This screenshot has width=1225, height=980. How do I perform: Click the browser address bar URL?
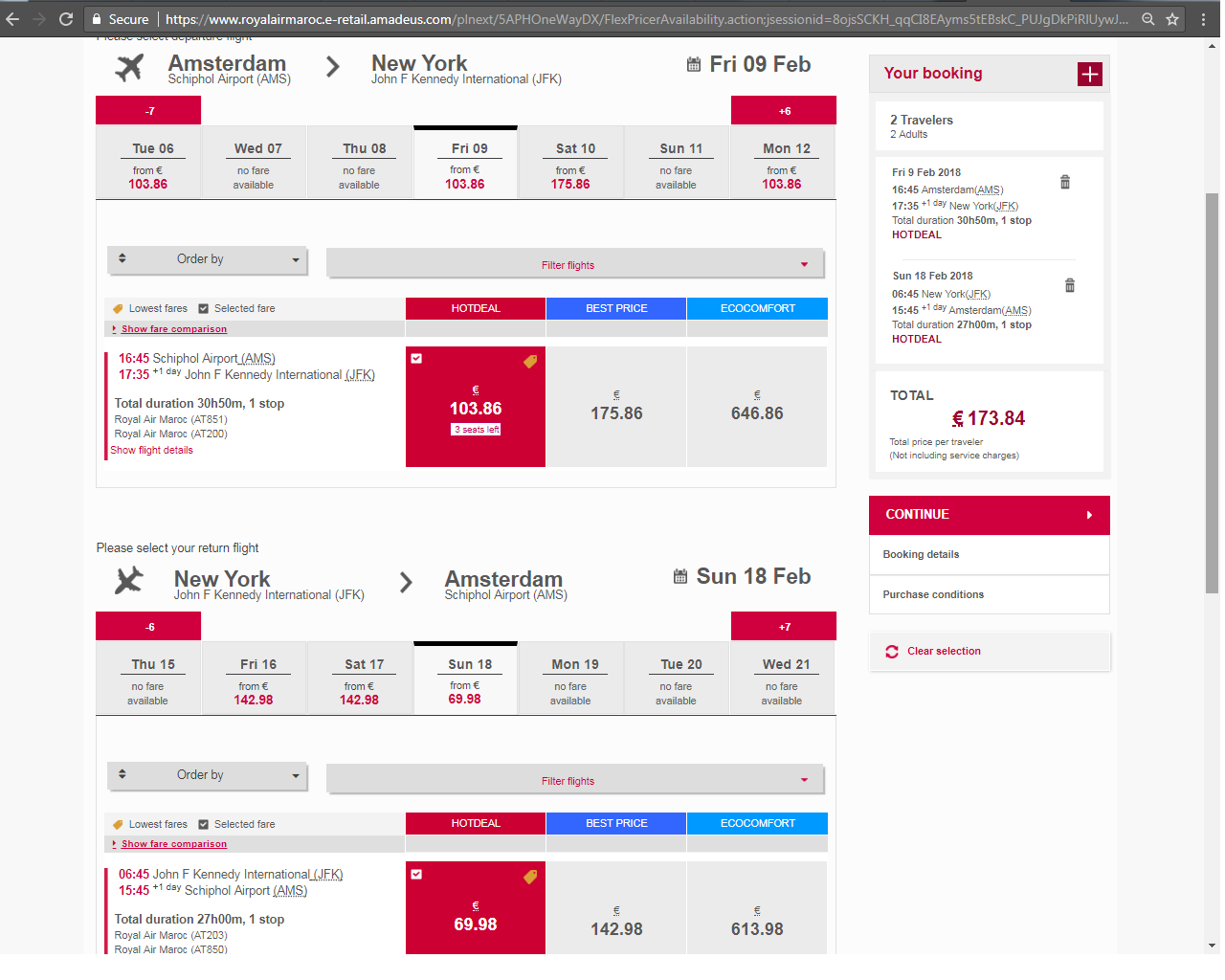(646, 19)
